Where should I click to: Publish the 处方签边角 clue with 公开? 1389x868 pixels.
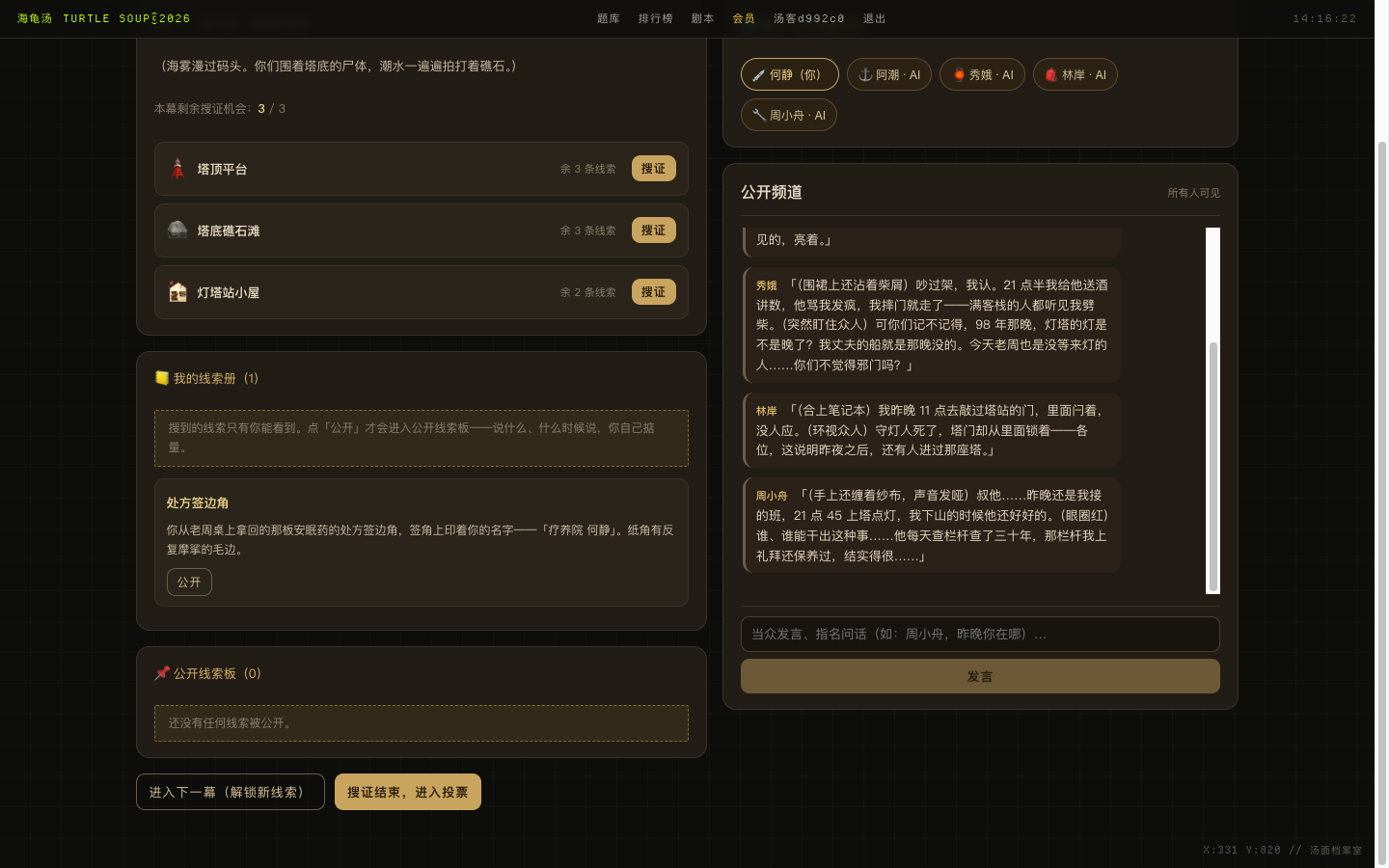(189, 583)
